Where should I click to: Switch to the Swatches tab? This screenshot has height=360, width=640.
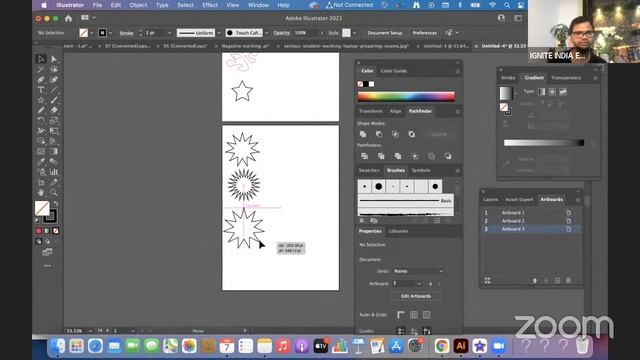point(369,170)
